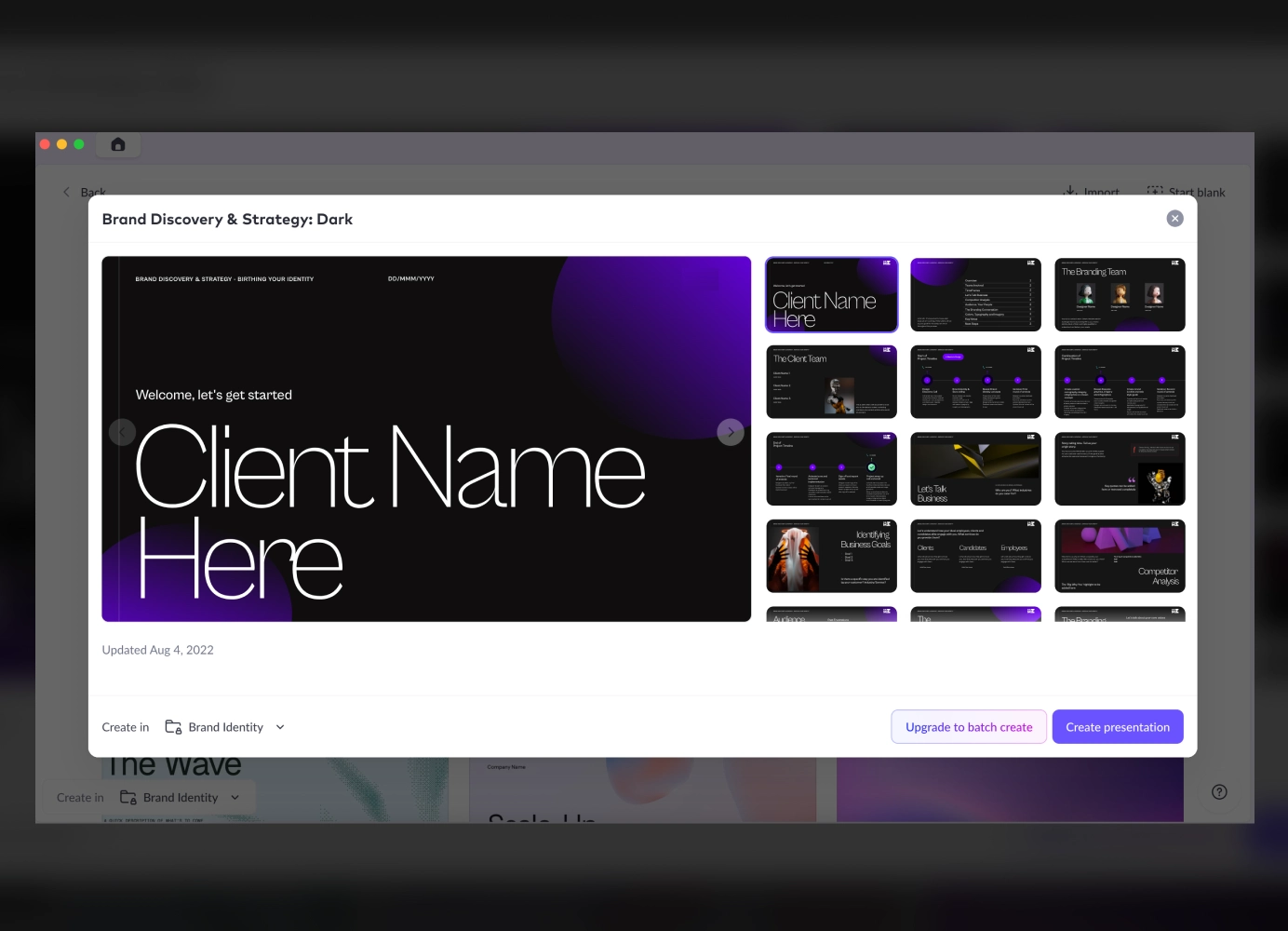This screenshot has width=1288, height=931.
Task: Click Upgrade to batch create button
Action: click(969, 727)
